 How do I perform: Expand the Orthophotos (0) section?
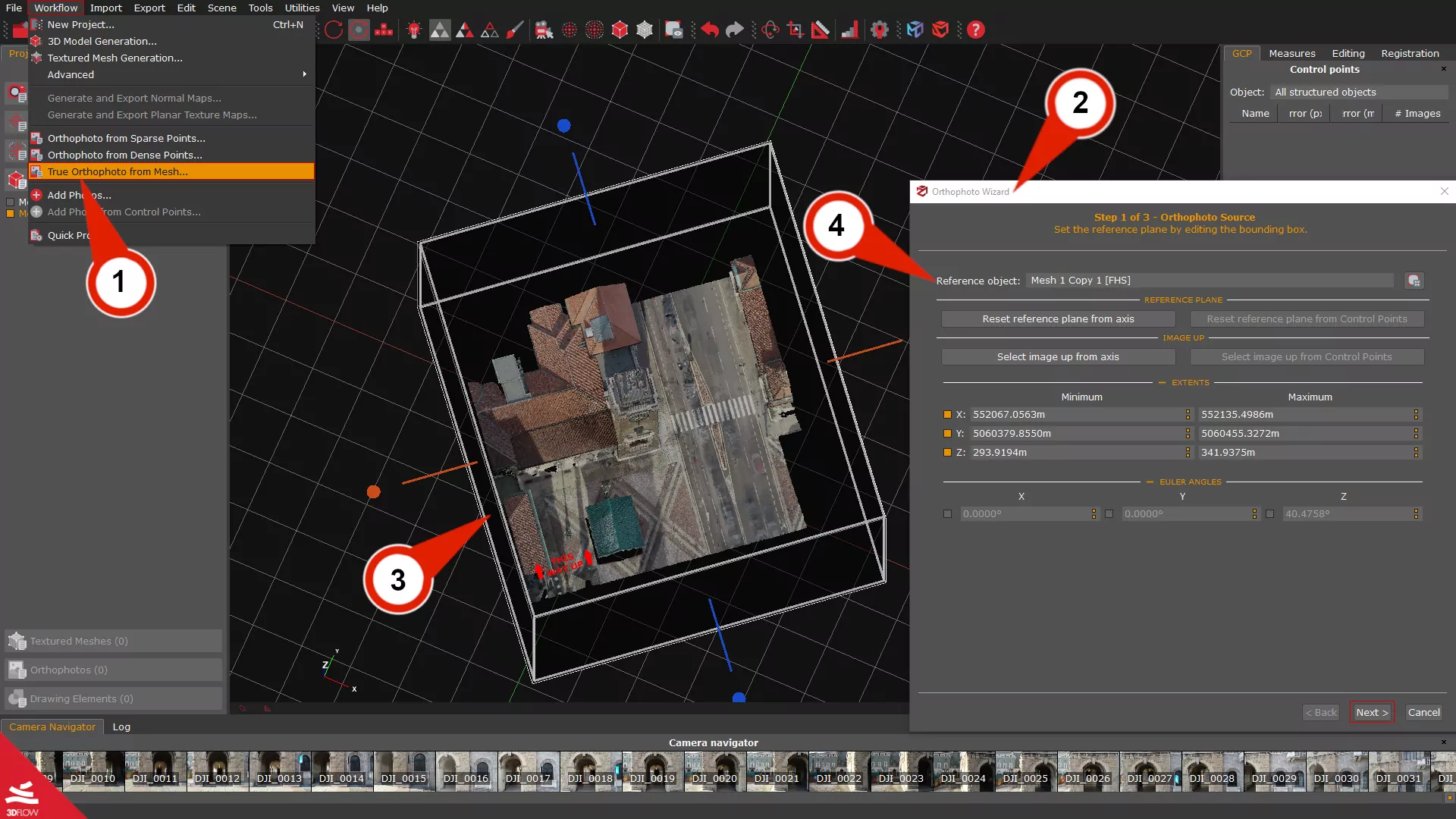click(114, 670)
